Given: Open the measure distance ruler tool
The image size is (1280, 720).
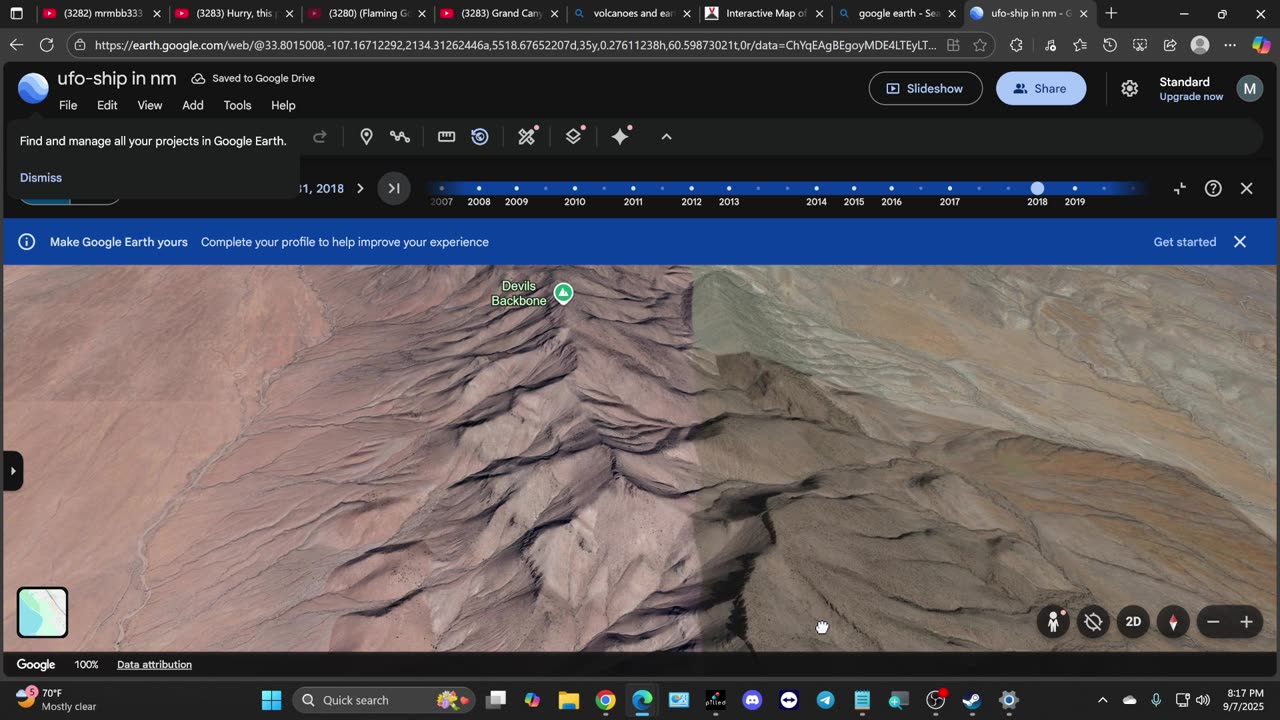Looking at the screenshot, I should (x=447, y=137).
